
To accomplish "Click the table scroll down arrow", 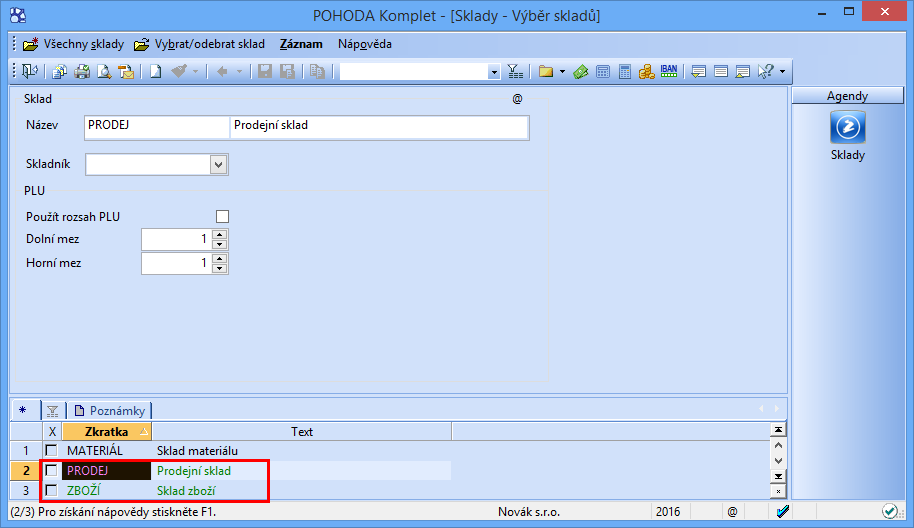I will [x=778, y=460].
